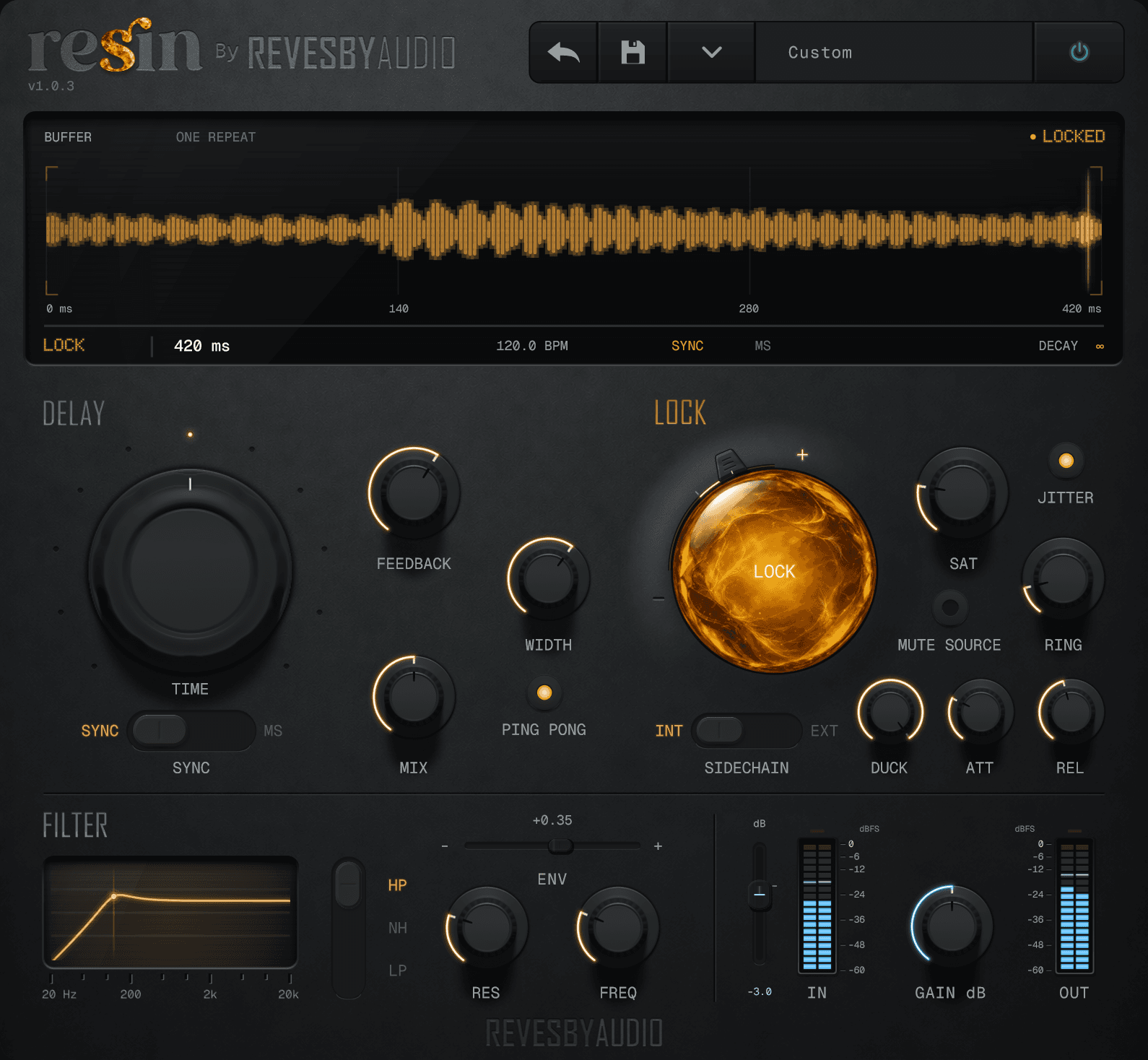Click the ATT knob
Viewport: 1148px width, 1060px height.
click(980, 712)
